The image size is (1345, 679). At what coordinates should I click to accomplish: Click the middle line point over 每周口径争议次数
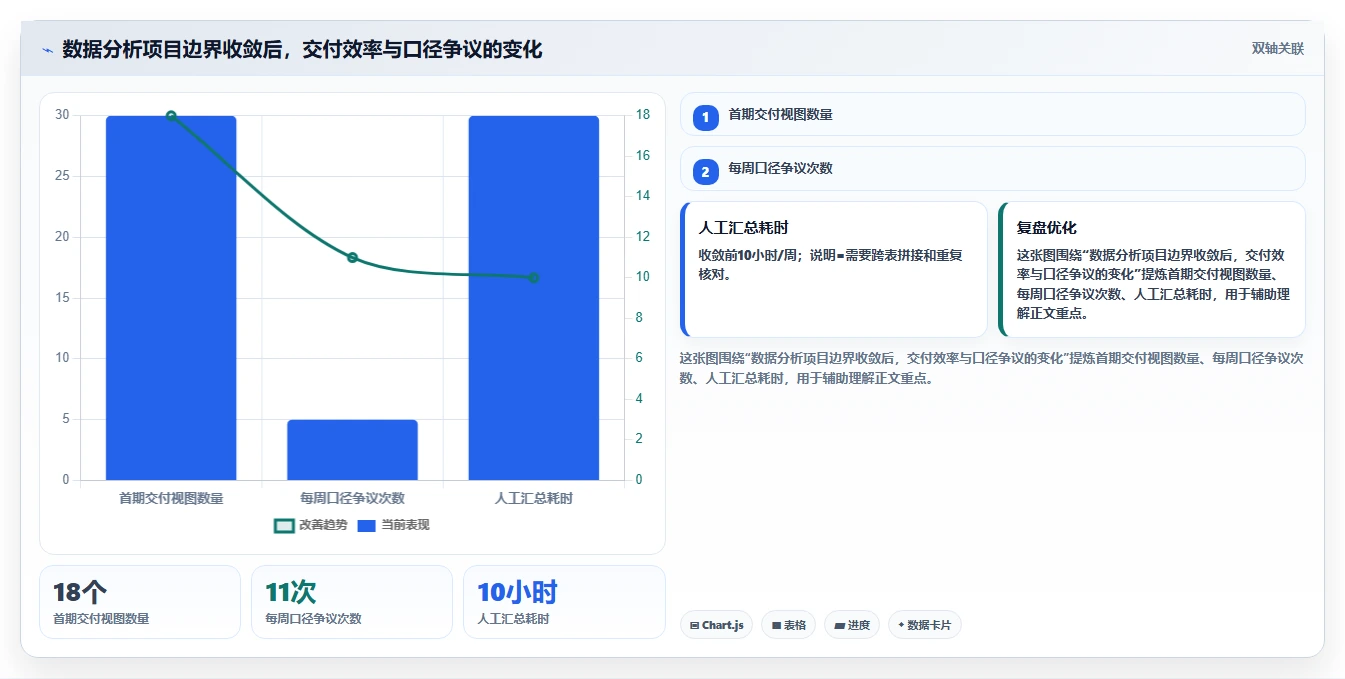352,258
